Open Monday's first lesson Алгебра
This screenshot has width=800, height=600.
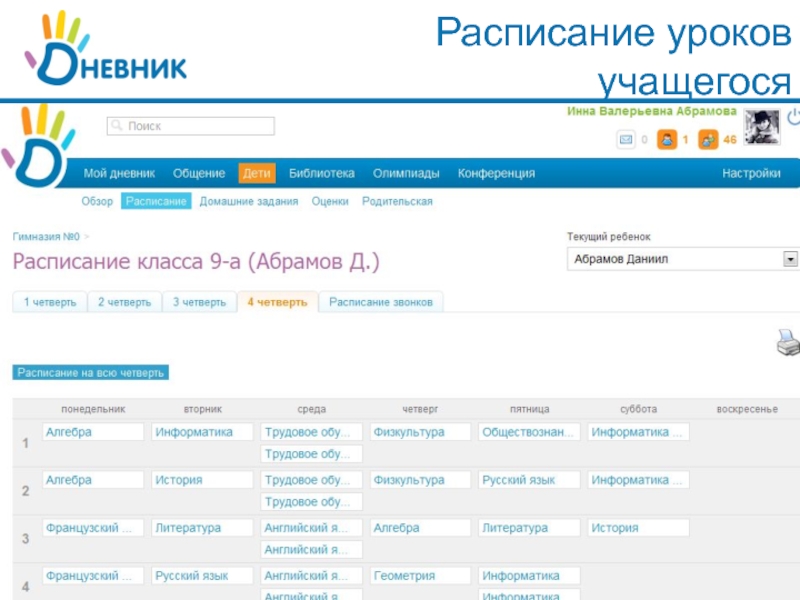(94, 432)
